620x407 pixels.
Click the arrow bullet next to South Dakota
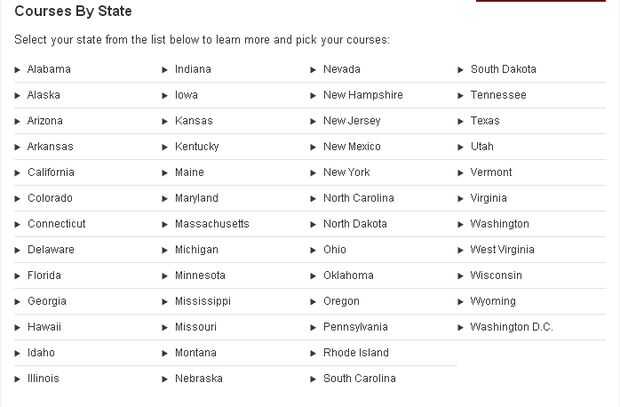[x=461, y=70]
